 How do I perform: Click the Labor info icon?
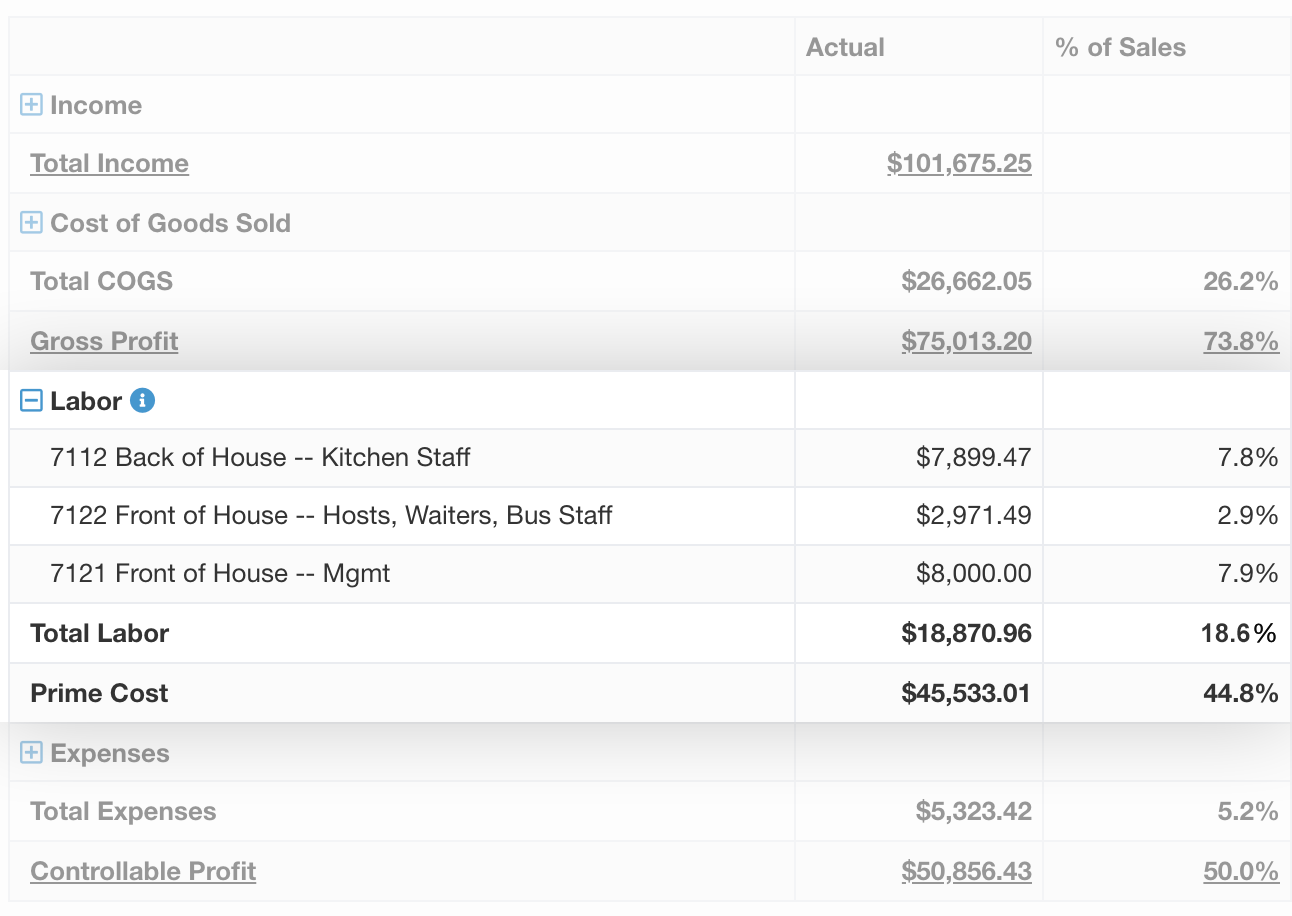pyautogui.click(x=143, y=401)
